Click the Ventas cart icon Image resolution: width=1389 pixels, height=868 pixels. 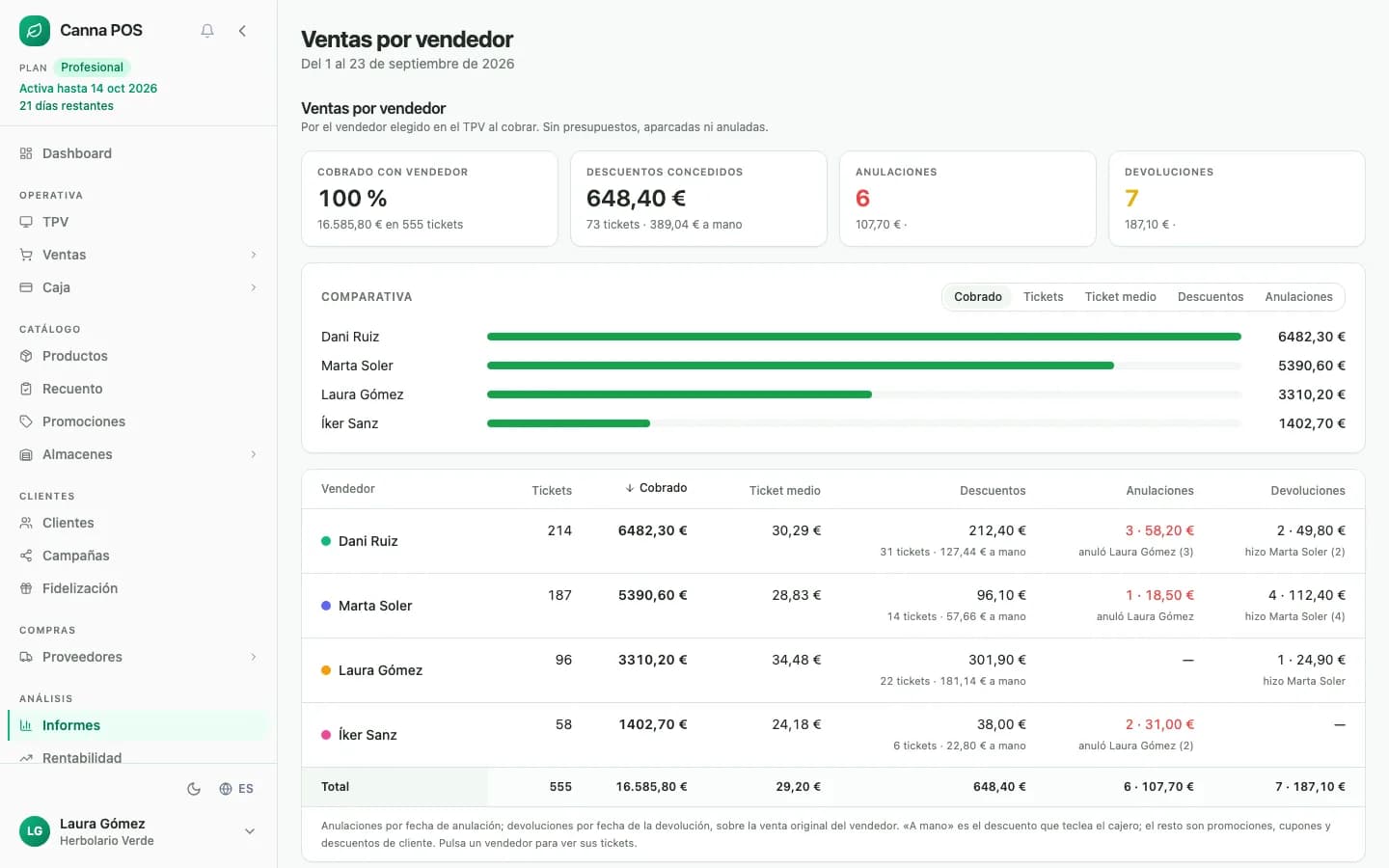coord(26,255)
